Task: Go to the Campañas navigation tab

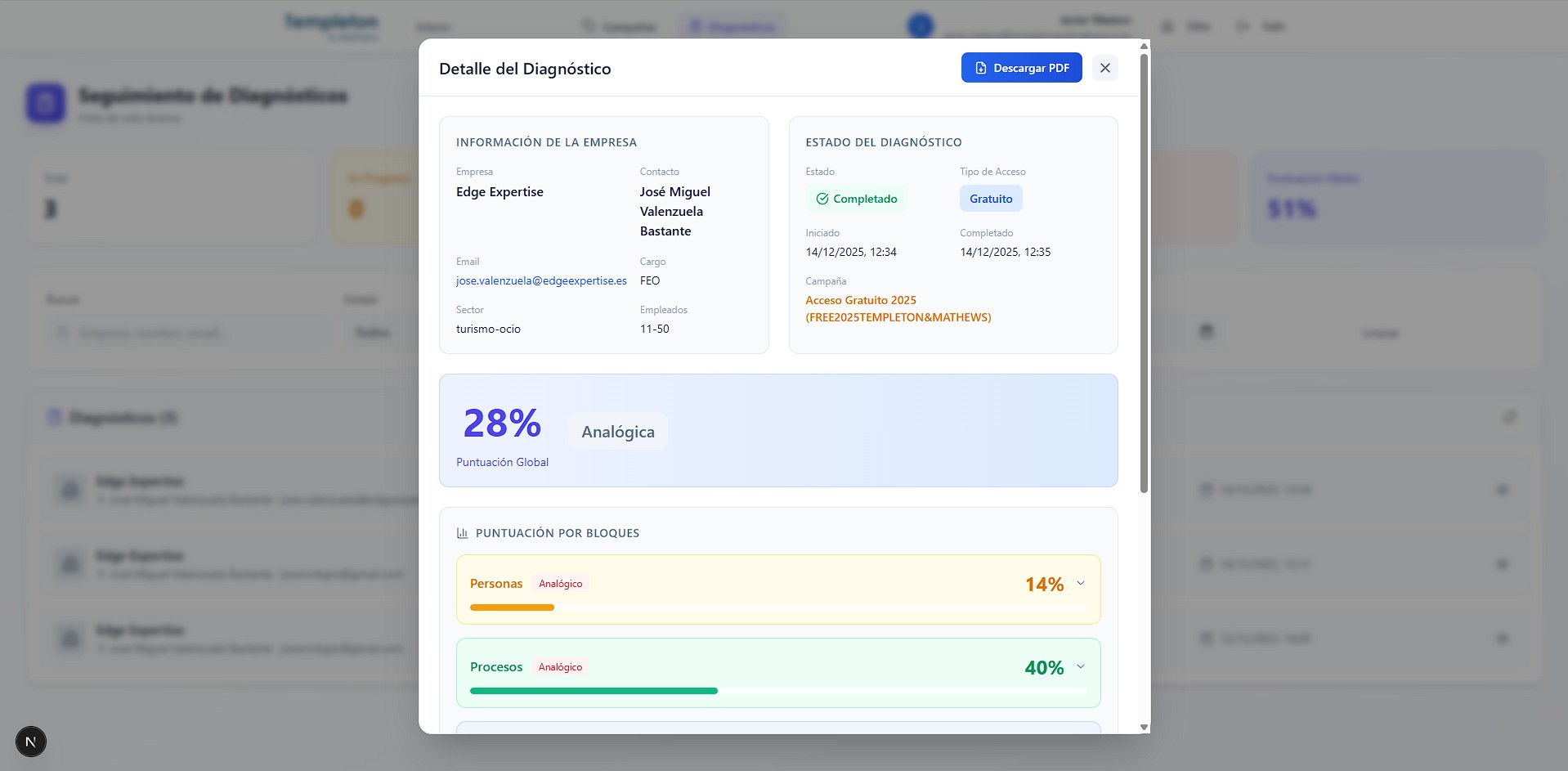Action: click(619, 27)
